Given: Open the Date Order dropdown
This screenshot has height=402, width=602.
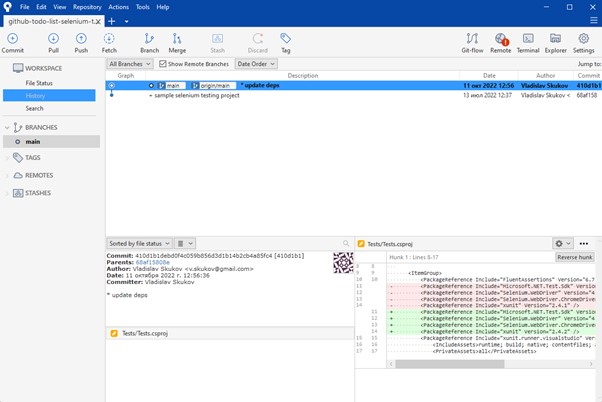Looking at the screenshot, I should pos(256,64).
